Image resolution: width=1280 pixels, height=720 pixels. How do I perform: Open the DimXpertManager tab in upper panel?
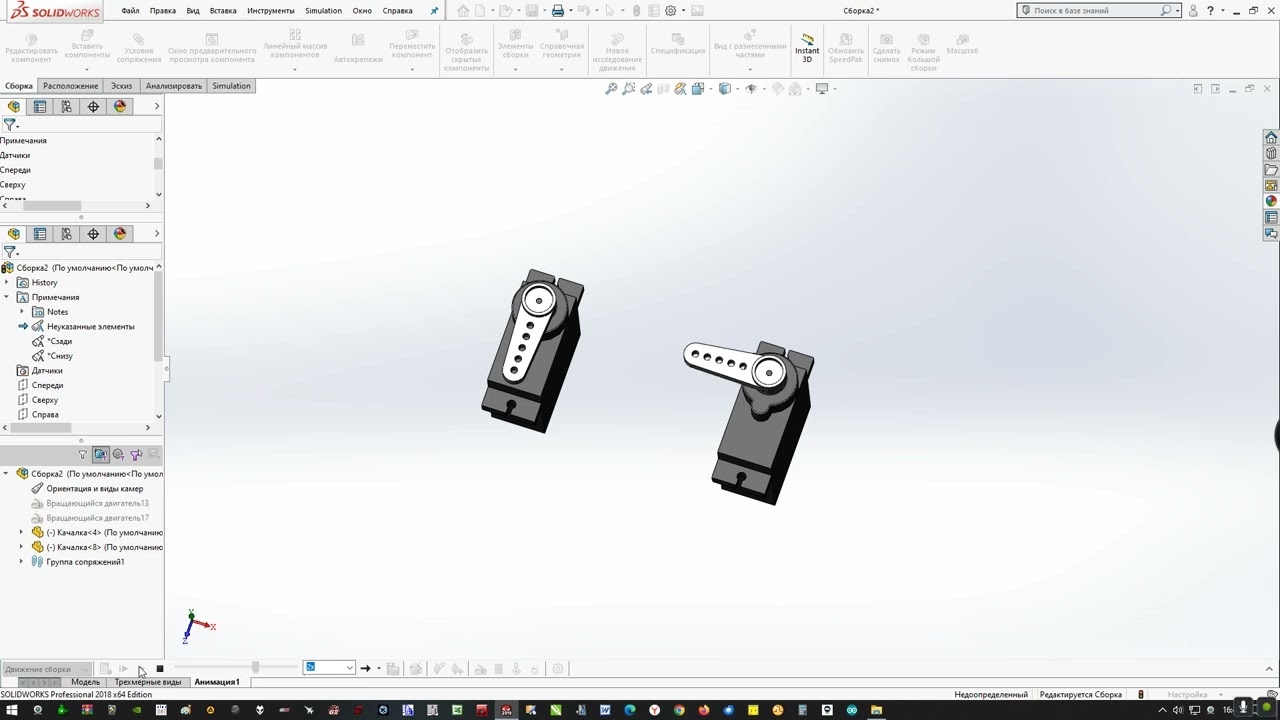[x=93, y=106]
